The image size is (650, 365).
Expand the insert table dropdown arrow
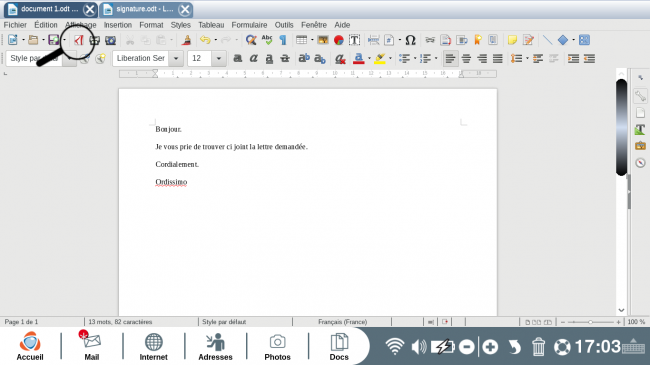click(312, 40)
